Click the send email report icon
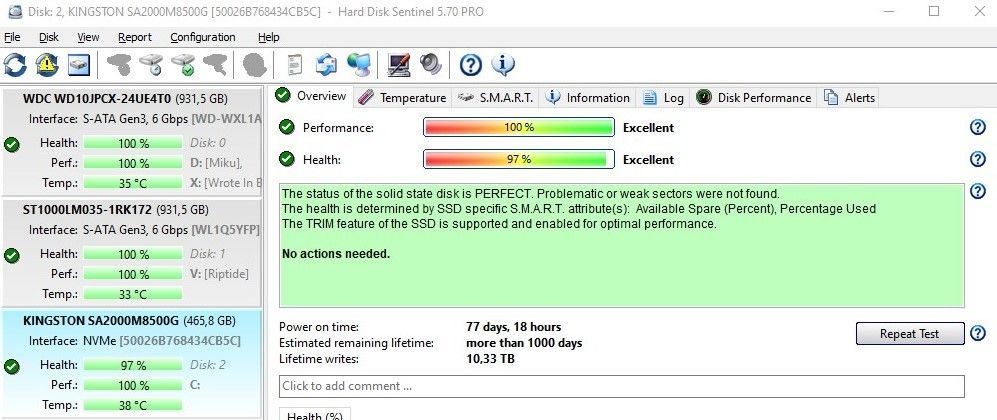The width and height of the screenshot is (997, 420). click(326, 65)
